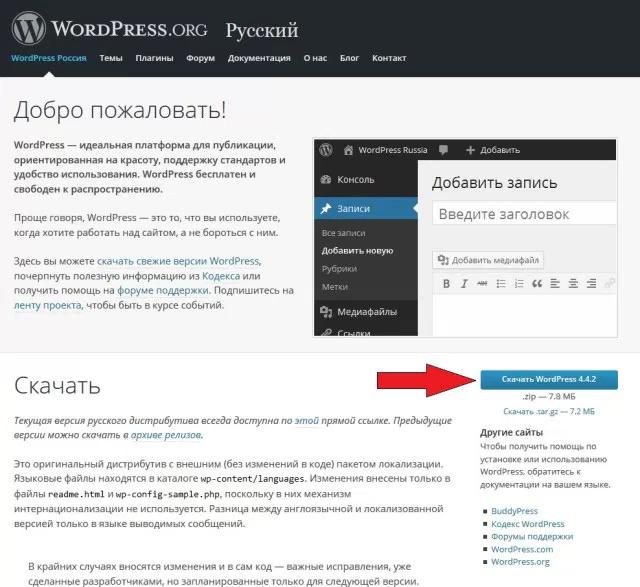Select the О нас menu item
640x587 pixels.
(315, 58)
